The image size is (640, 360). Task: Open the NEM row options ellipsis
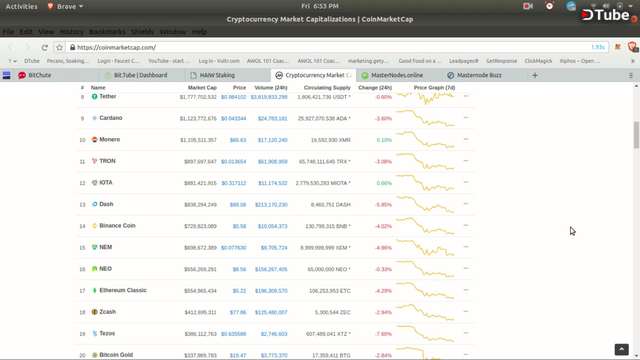(x=466, y=247)
